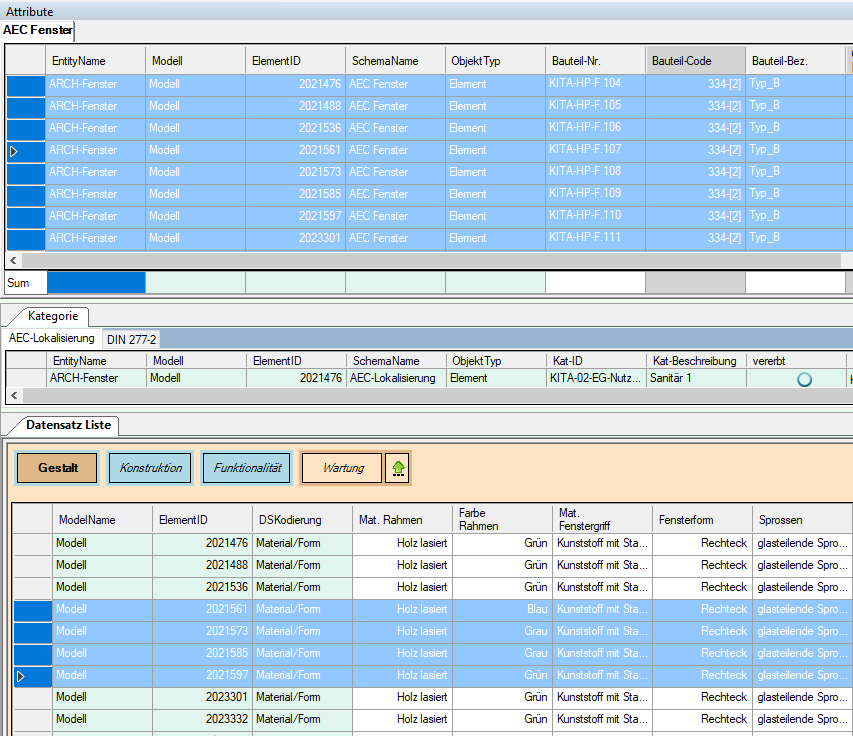853x736 pixels.
Task: Click Mat. Rahmen cell of ElementID 2021476 row
Action: tap(402, 543)
